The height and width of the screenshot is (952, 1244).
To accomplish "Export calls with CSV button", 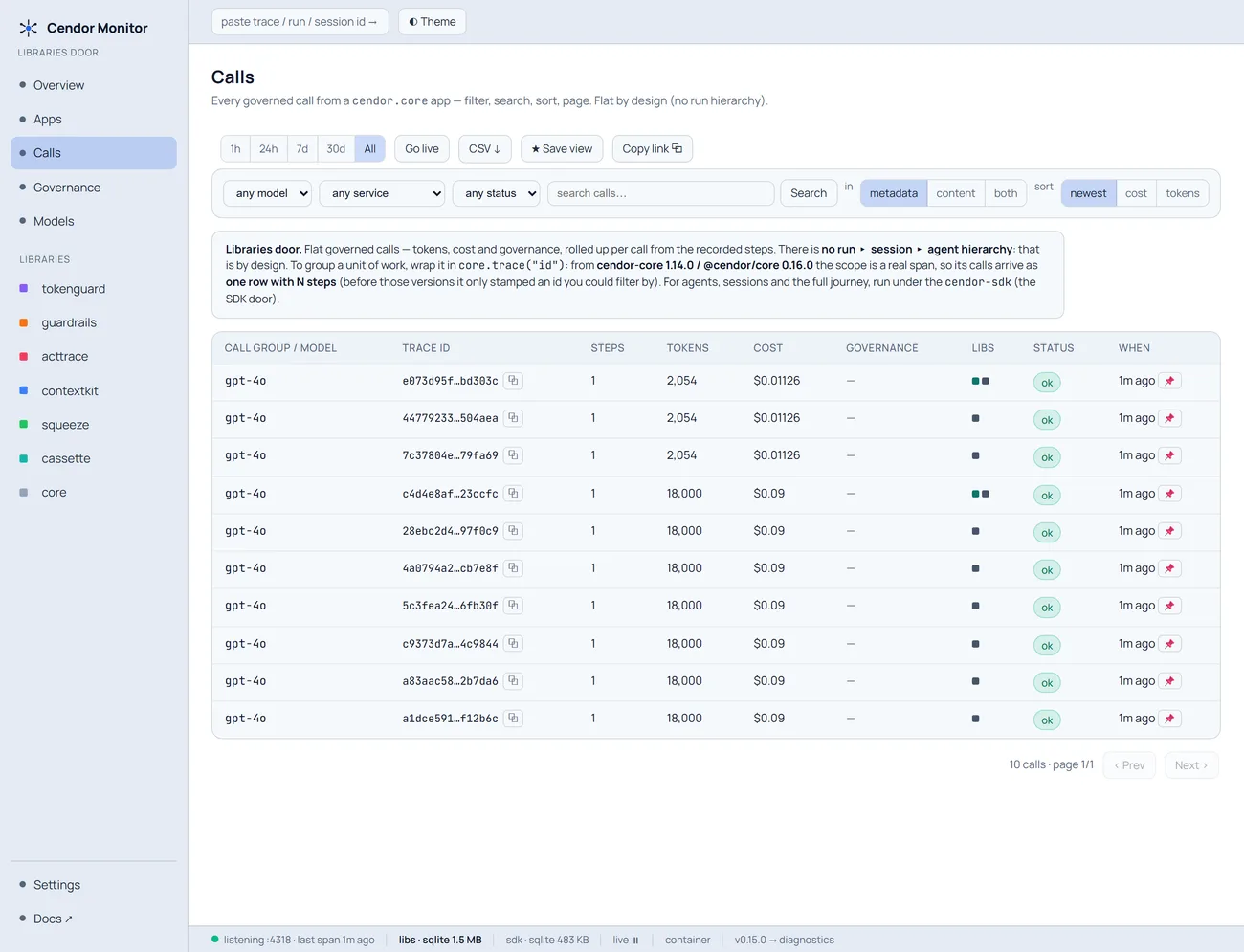I will [485, 149].
